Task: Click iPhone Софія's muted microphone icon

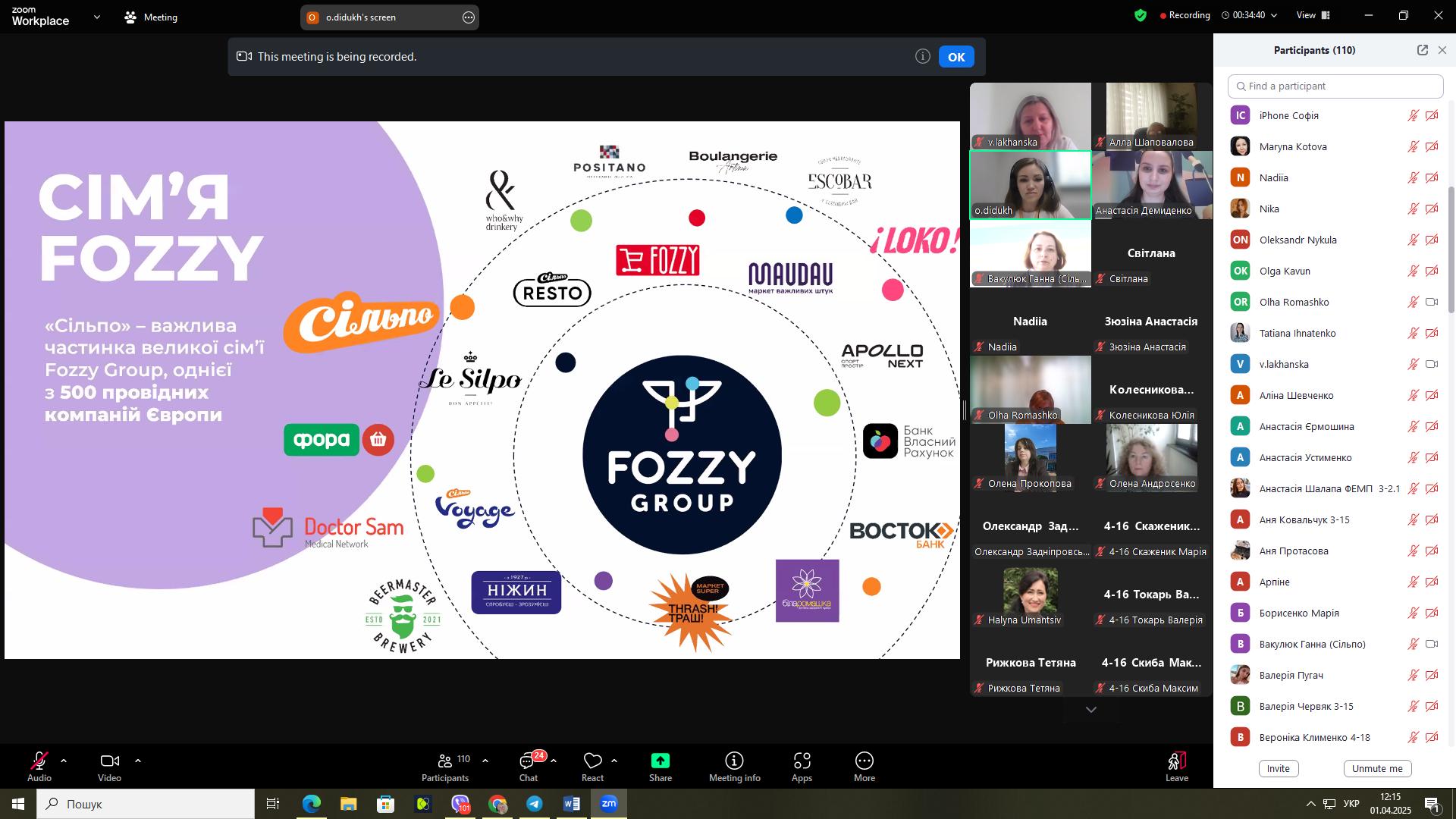Action: point(1414,115)
